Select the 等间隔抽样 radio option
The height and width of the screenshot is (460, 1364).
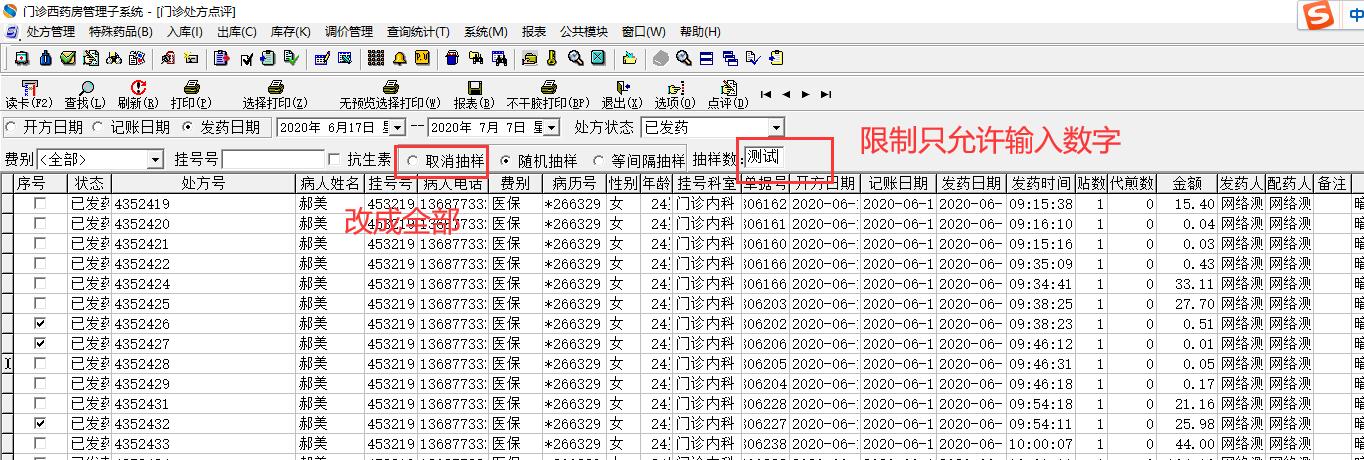click(599, 160)
